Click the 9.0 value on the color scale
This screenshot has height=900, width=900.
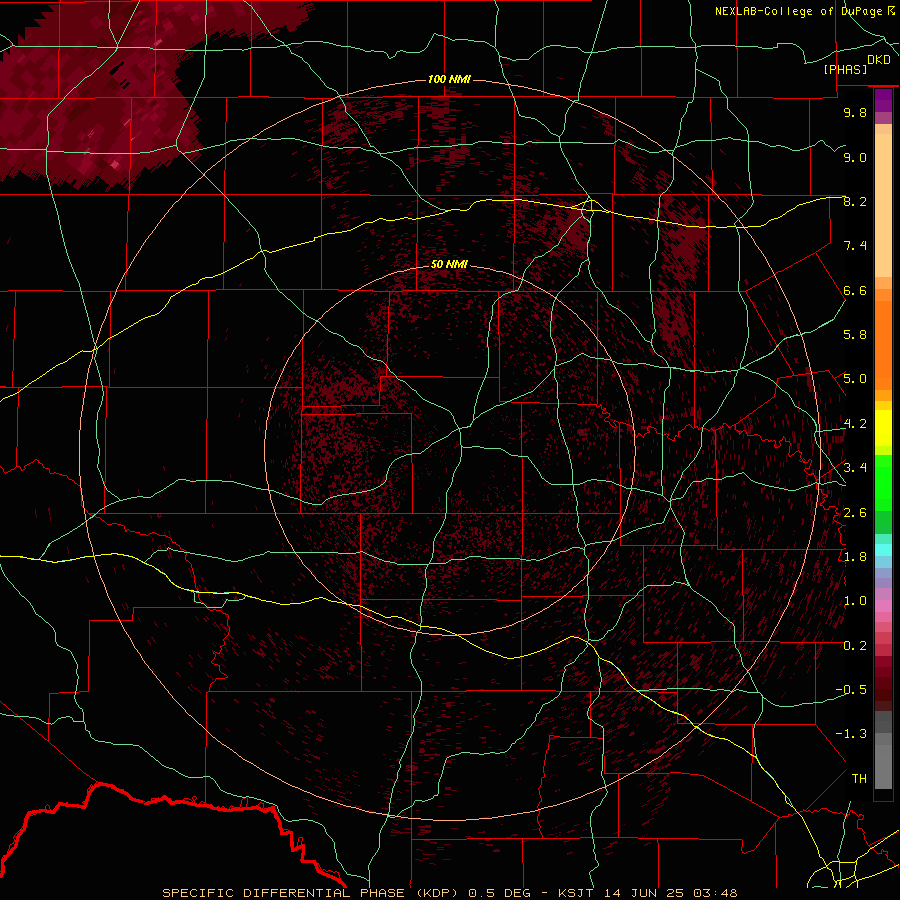click(x=855, y=157)
